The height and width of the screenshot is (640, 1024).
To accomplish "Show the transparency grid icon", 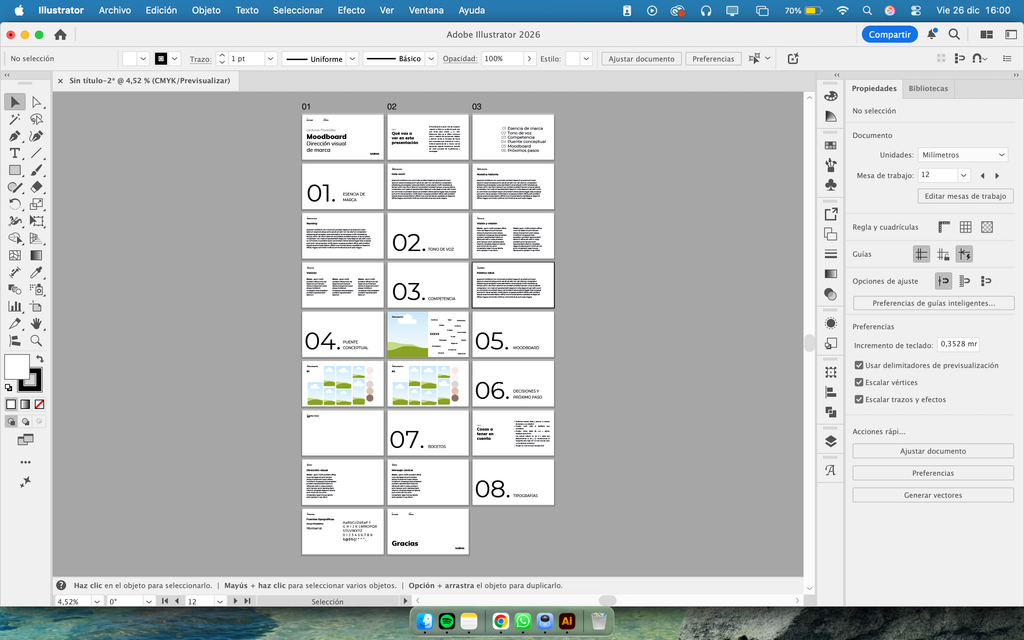I will (x=987, y=227).
